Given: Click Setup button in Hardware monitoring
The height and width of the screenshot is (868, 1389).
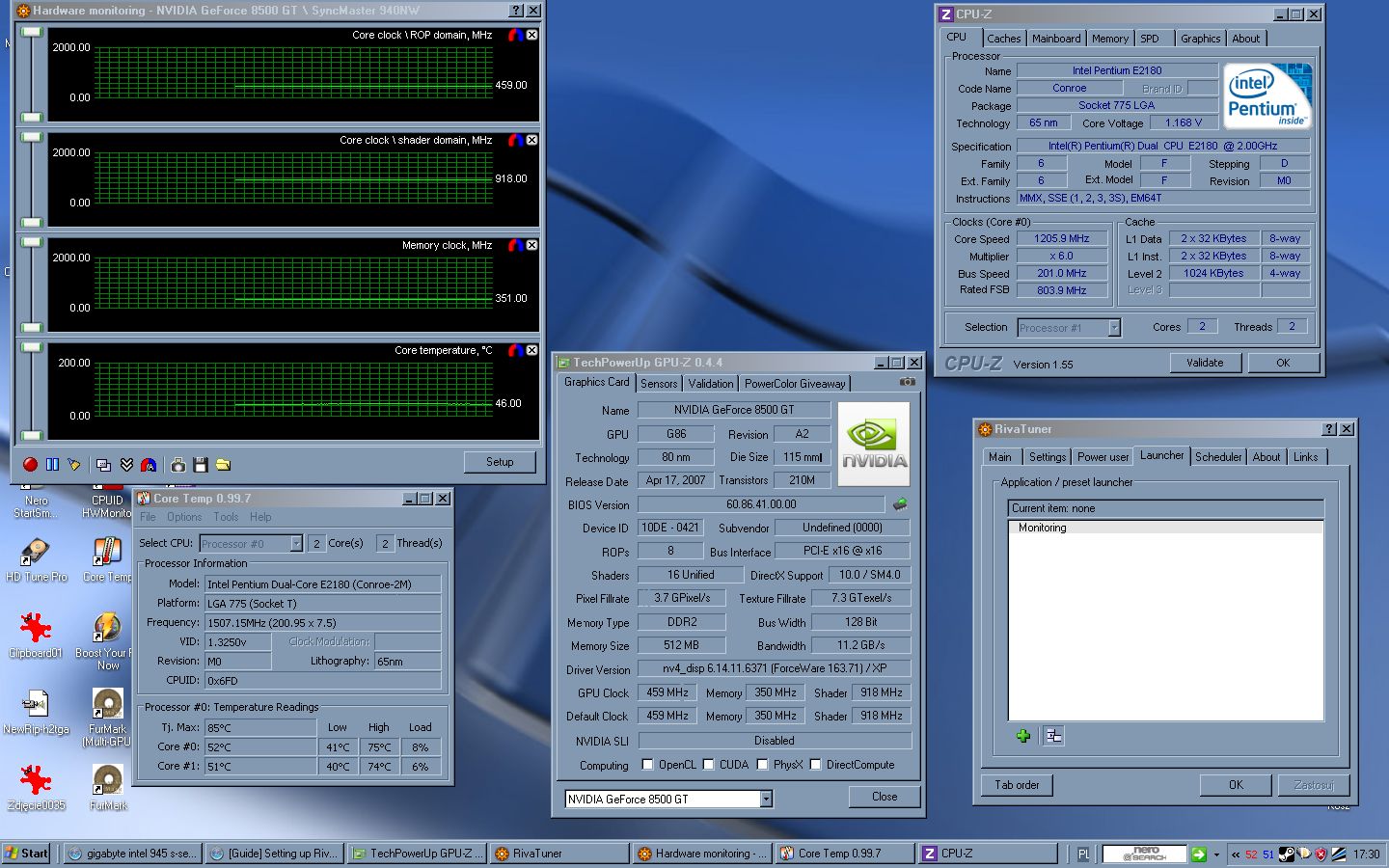Looking at the screenshot, I should pyautogui.click(x=500, y=462).
